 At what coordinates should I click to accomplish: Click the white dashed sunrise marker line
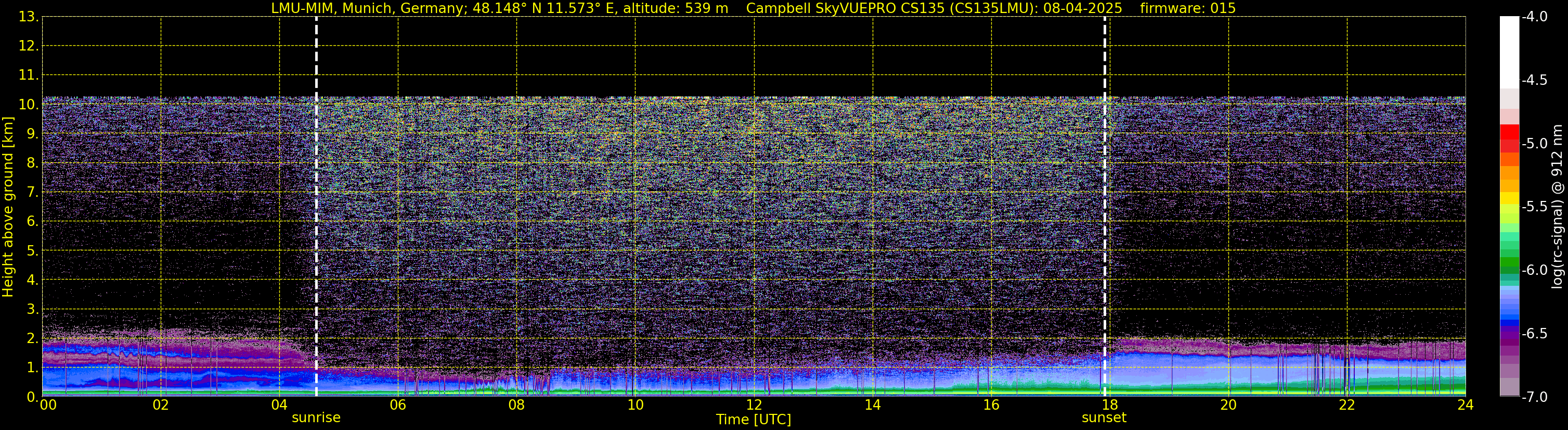tap(317, 207)
